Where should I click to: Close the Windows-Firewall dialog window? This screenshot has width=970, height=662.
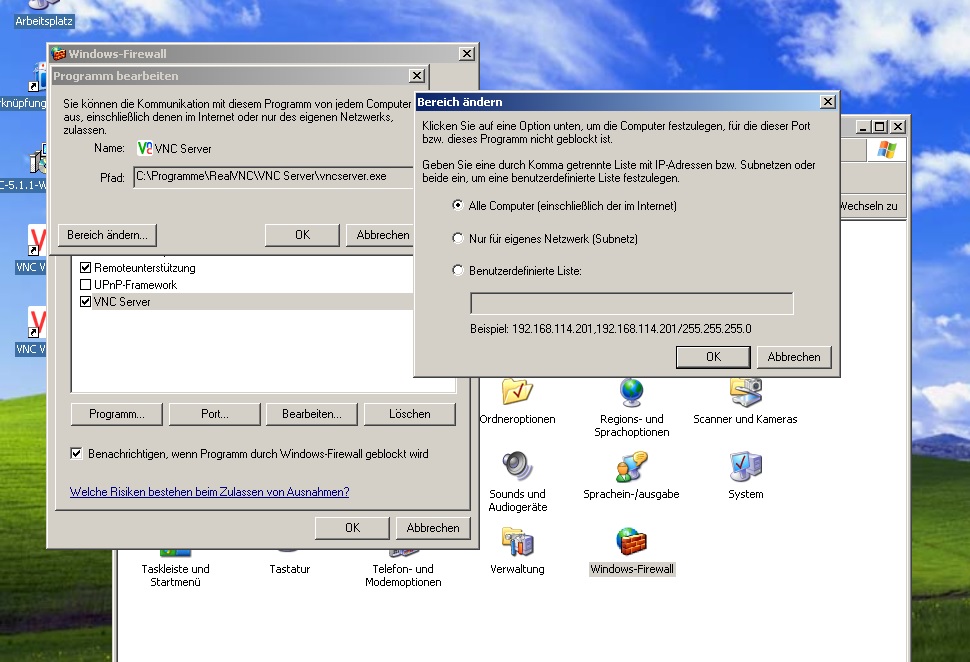pos(467,54)
